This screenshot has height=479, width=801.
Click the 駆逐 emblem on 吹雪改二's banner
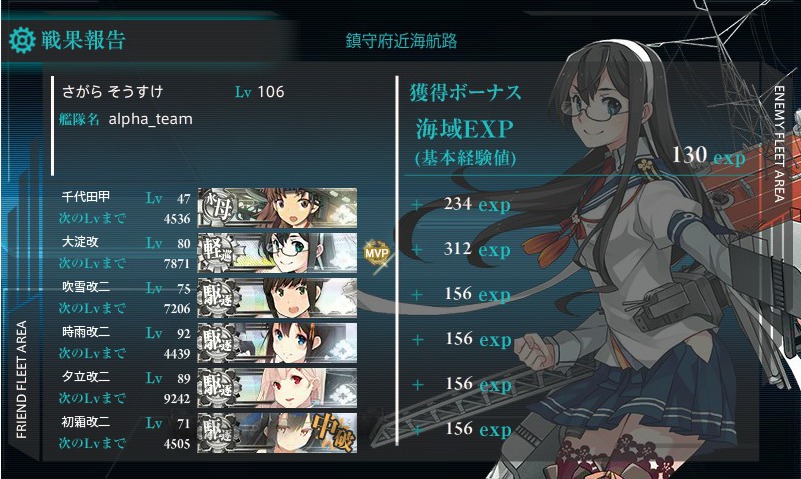(219, 297)
